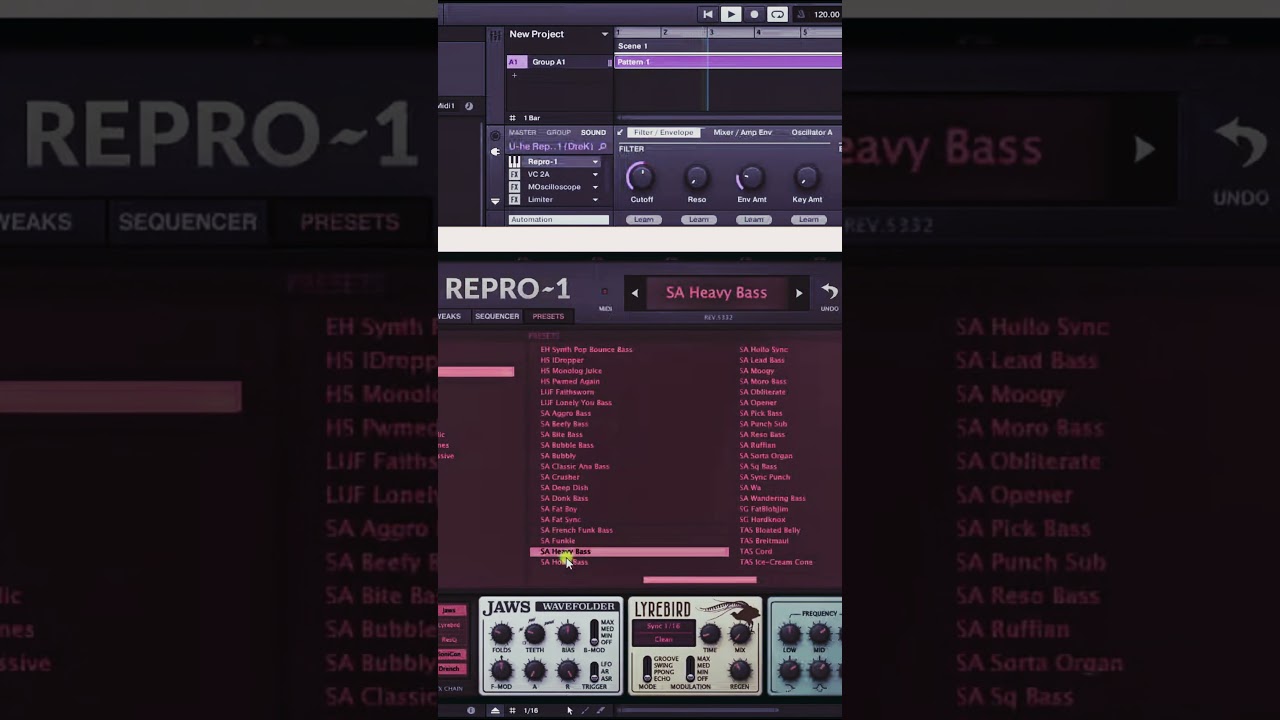Click Learn button under Key Amt
Viewport: 1280px width, 720px height.
[808, 219]
